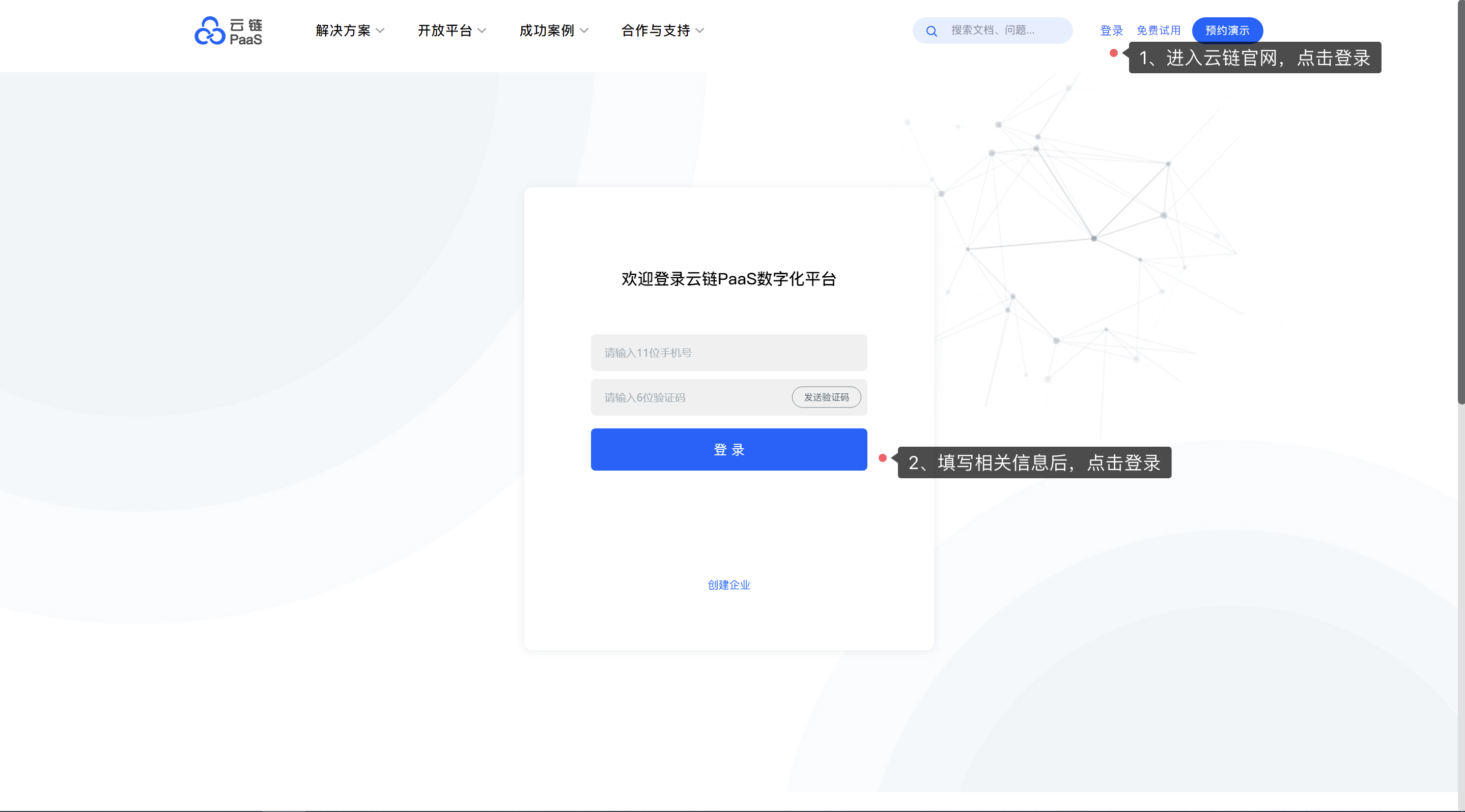The height and width of the screenshot is (812, 1465).
Task: Expand the 解决方案 dropdown chevron
Action: pos(380,31)
